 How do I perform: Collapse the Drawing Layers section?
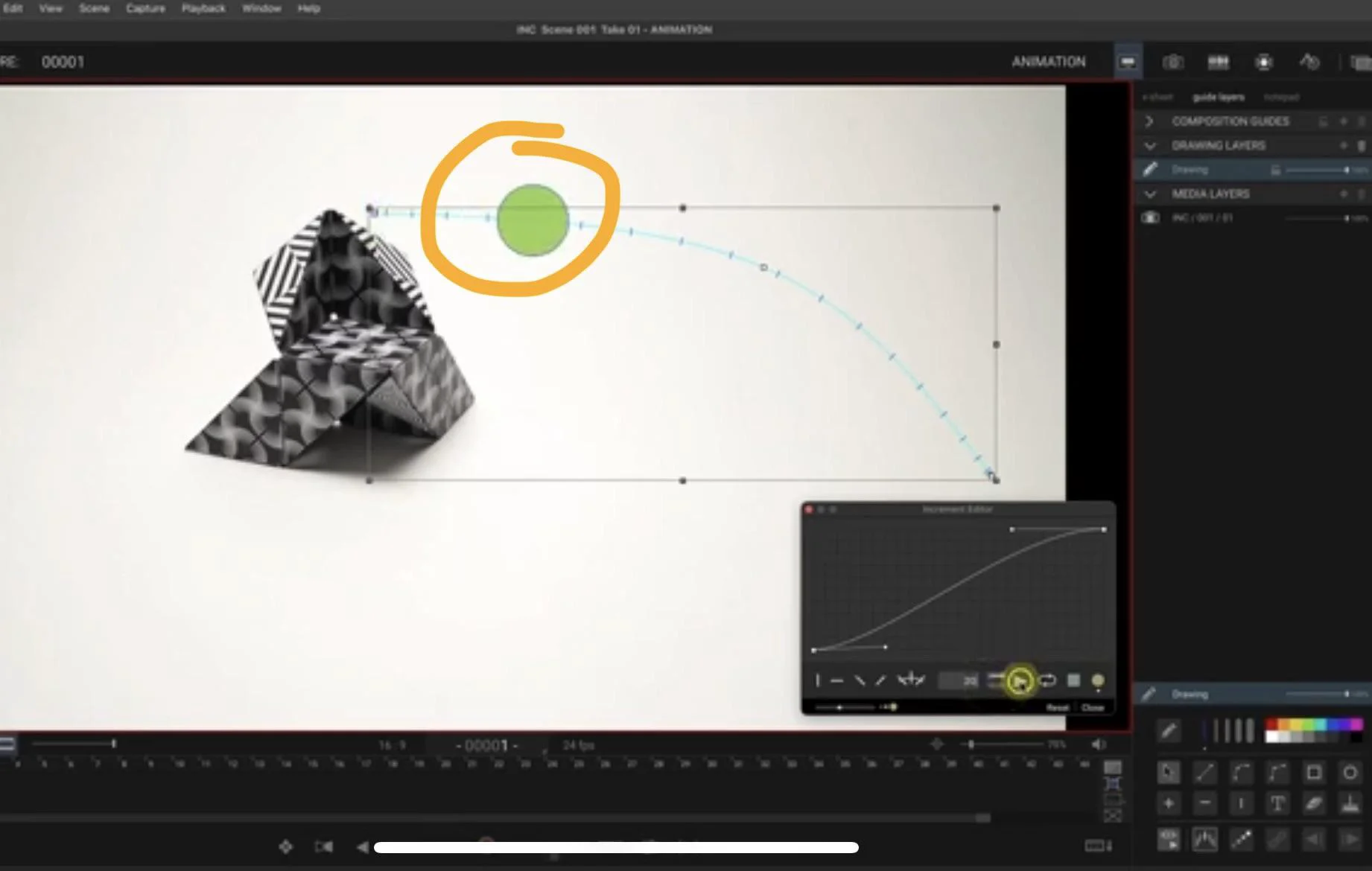pos(1150,146)
